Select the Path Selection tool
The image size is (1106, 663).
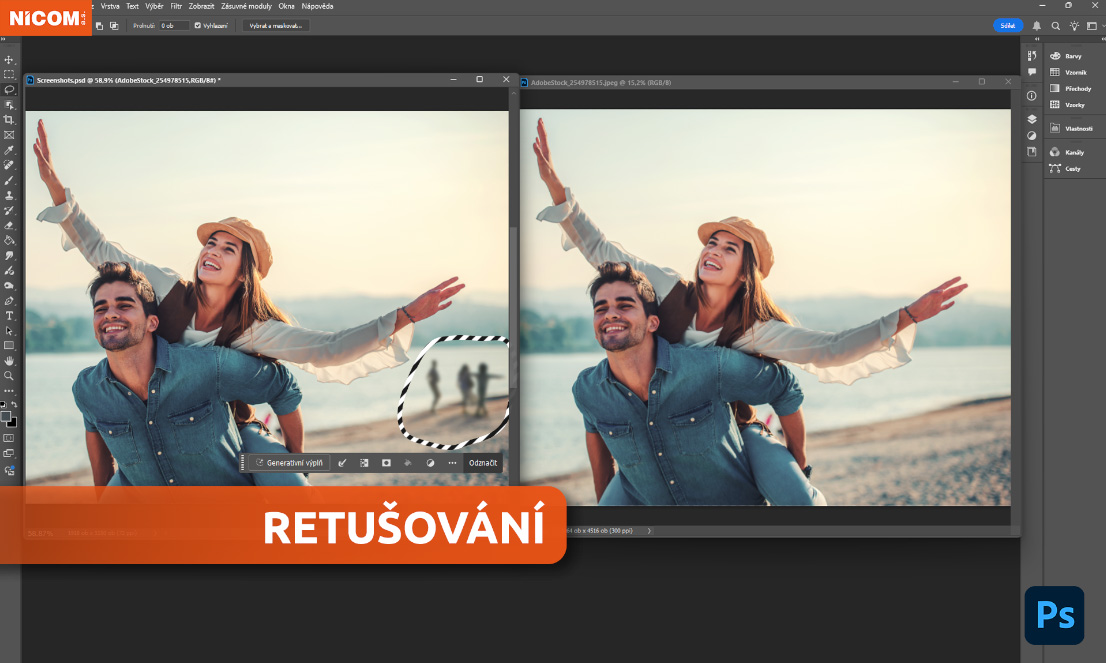coord(9,331)
